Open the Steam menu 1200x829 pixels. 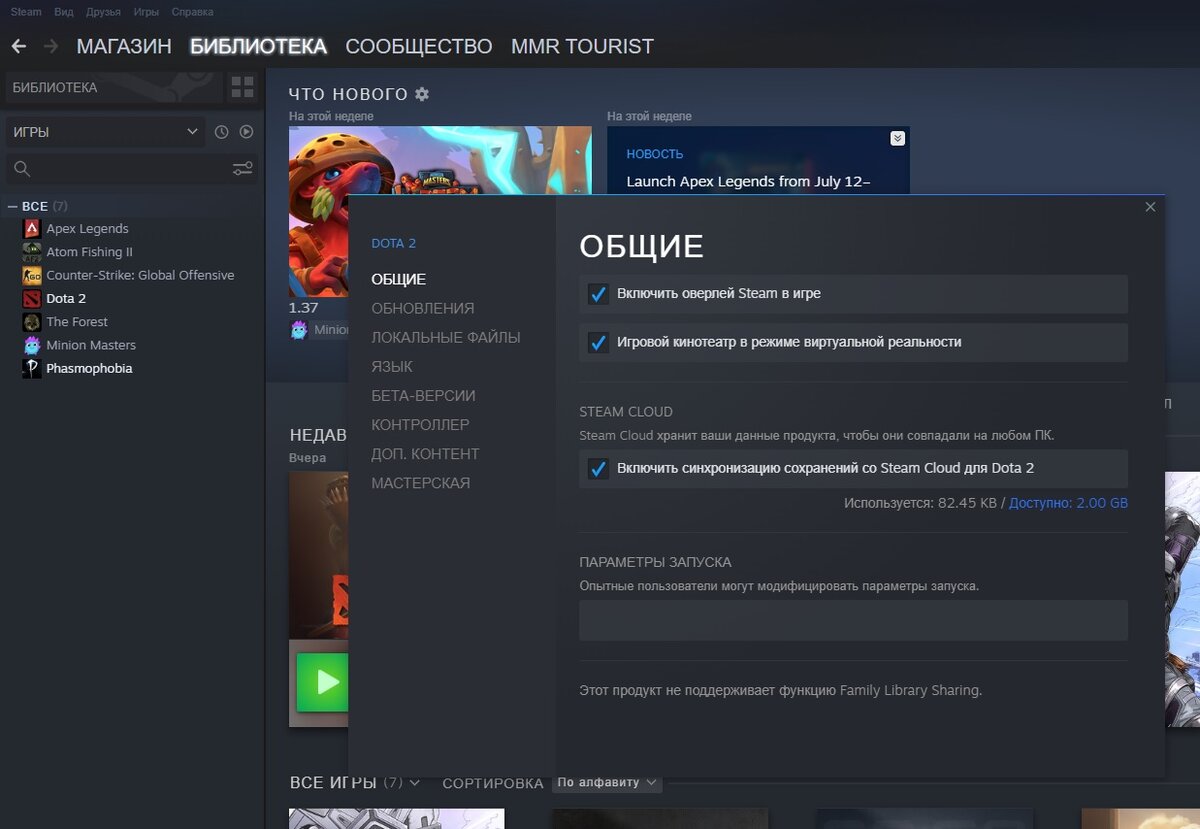pyautogui.click(x=26, y=12)
